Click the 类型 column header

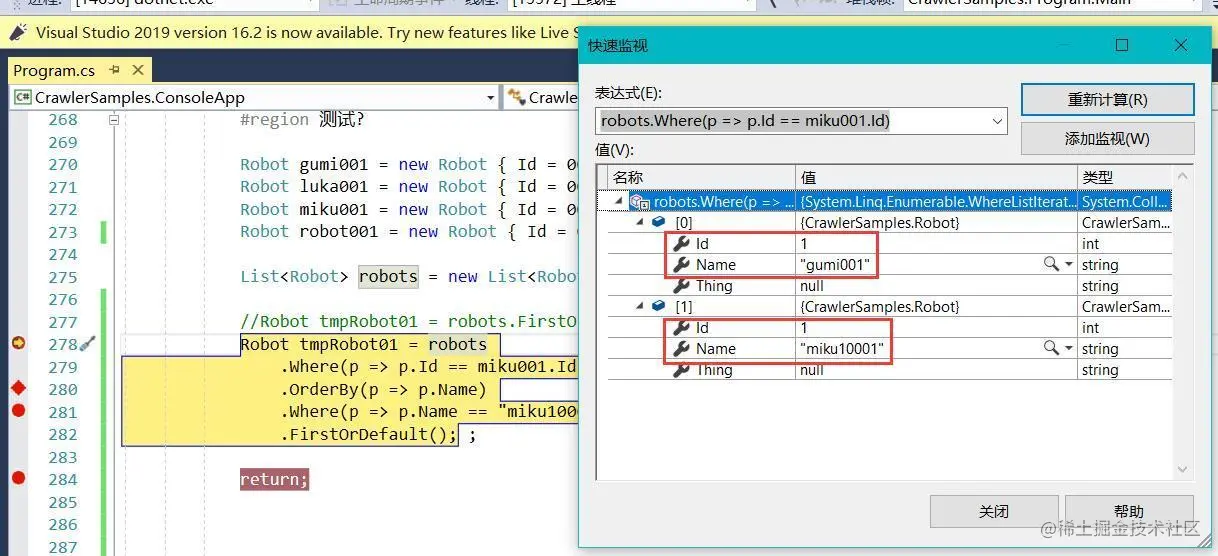coord(1124,177)
